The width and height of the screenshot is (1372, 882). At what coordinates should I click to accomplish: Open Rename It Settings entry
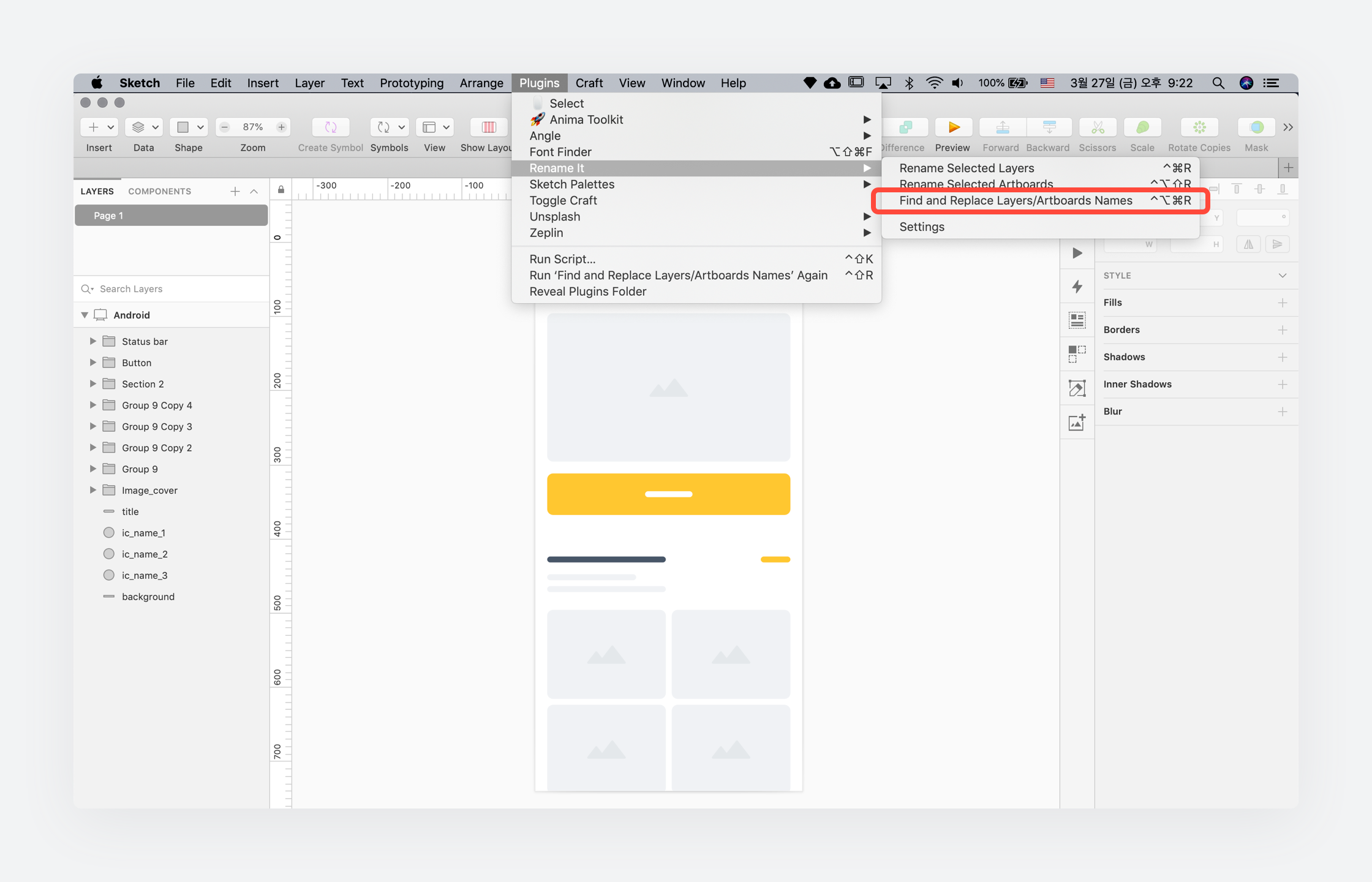pos(922,227)
